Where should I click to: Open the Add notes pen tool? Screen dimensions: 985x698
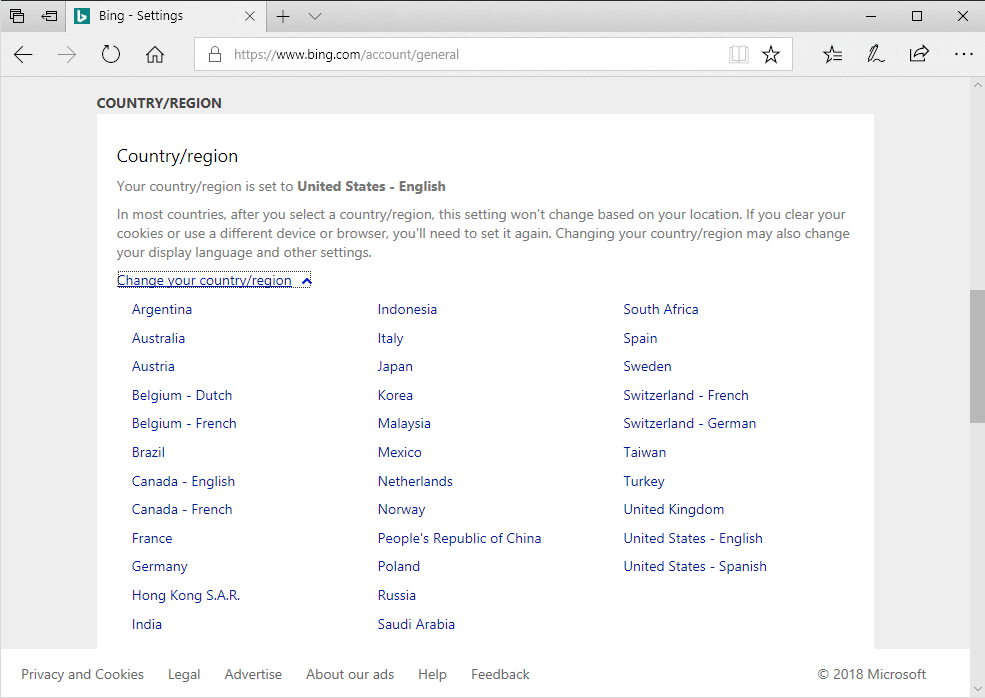876,55
